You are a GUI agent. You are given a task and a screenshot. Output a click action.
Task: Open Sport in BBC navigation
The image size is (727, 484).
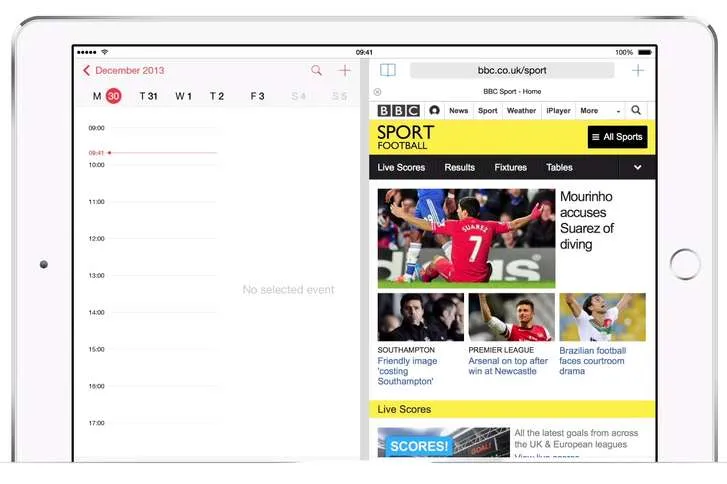488,110
